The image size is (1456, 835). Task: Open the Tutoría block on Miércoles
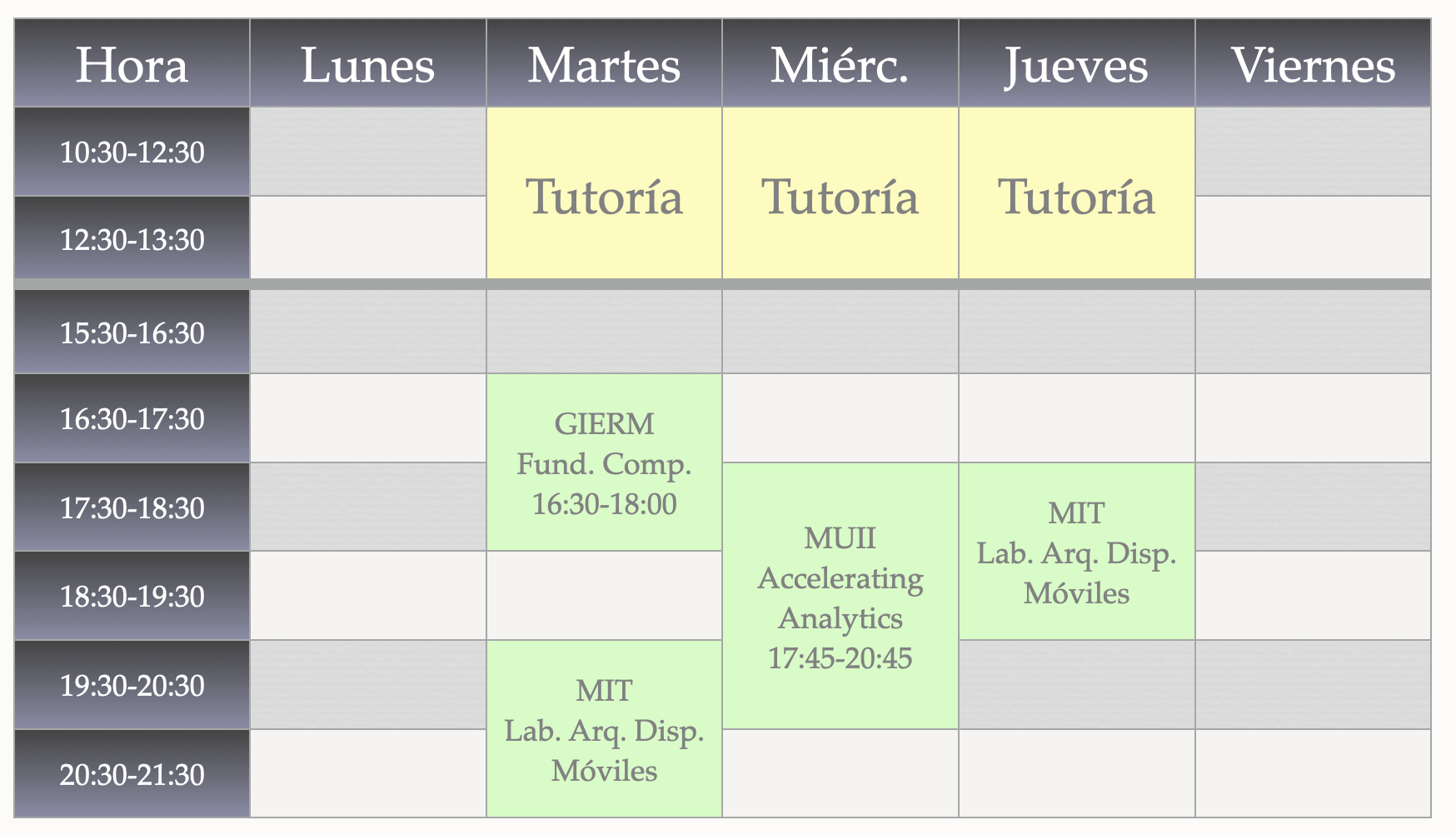[840, 193]
